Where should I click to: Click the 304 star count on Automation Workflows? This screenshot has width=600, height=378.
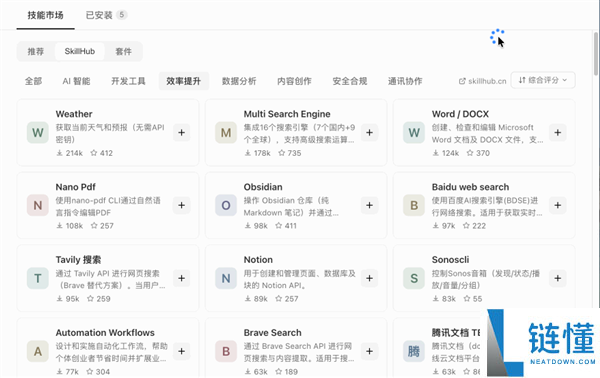(98, 371)
